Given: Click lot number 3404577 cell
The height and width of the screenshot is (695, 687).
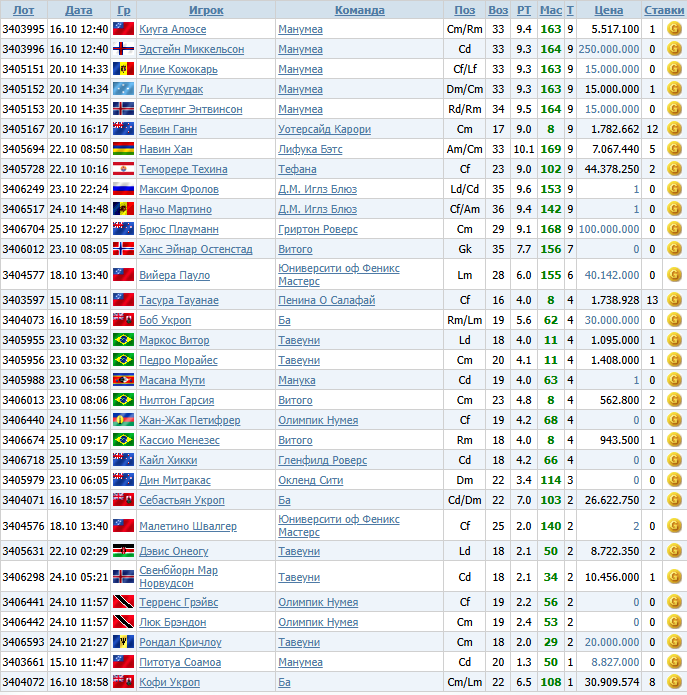Looking at the screenshot, I should pos(23,275).
